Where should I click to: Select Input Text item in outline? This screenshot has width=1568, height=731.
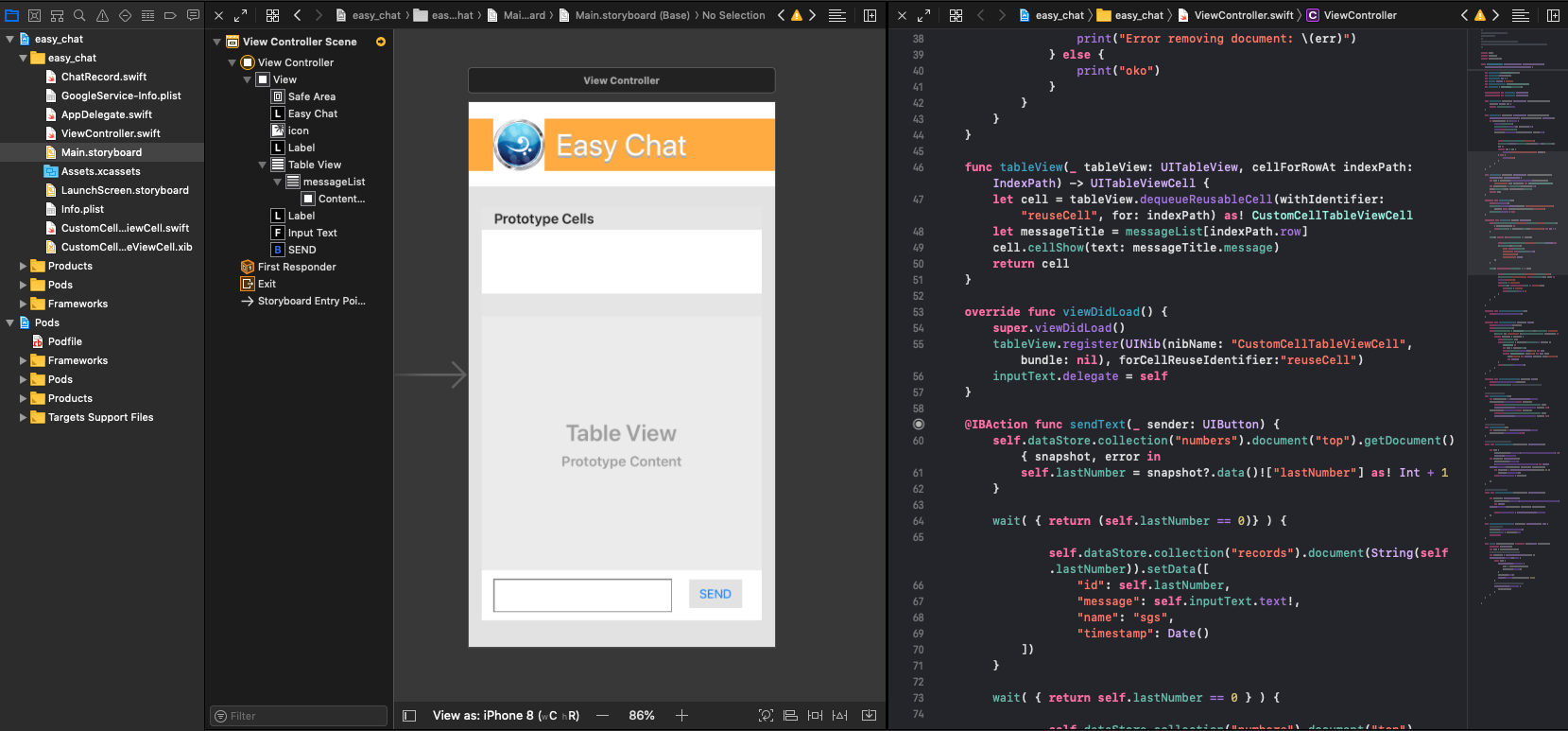pos(304,233)
